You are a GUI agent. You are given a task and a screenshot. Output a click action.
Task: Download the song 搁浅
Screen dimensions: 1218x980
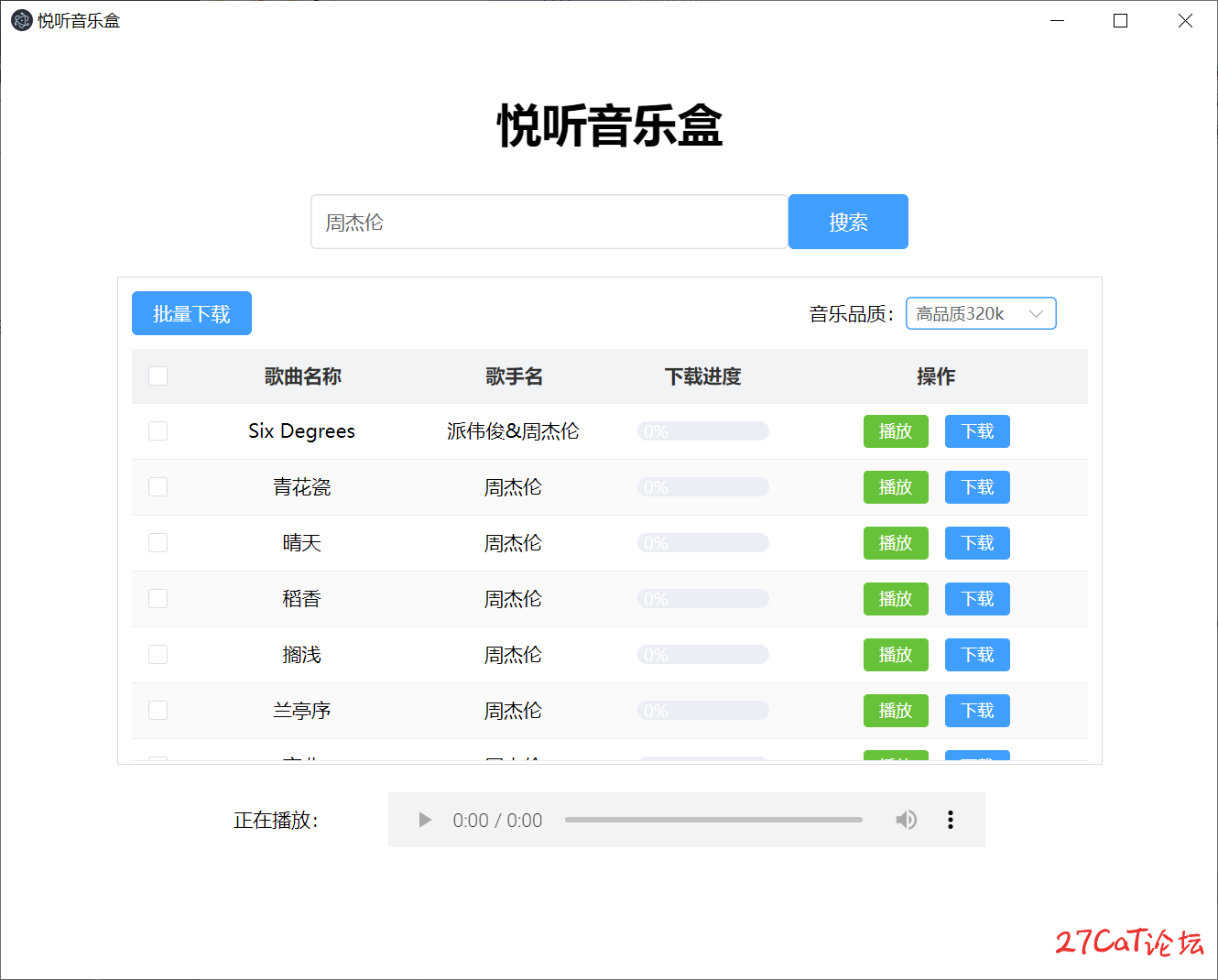coord(977,655)
